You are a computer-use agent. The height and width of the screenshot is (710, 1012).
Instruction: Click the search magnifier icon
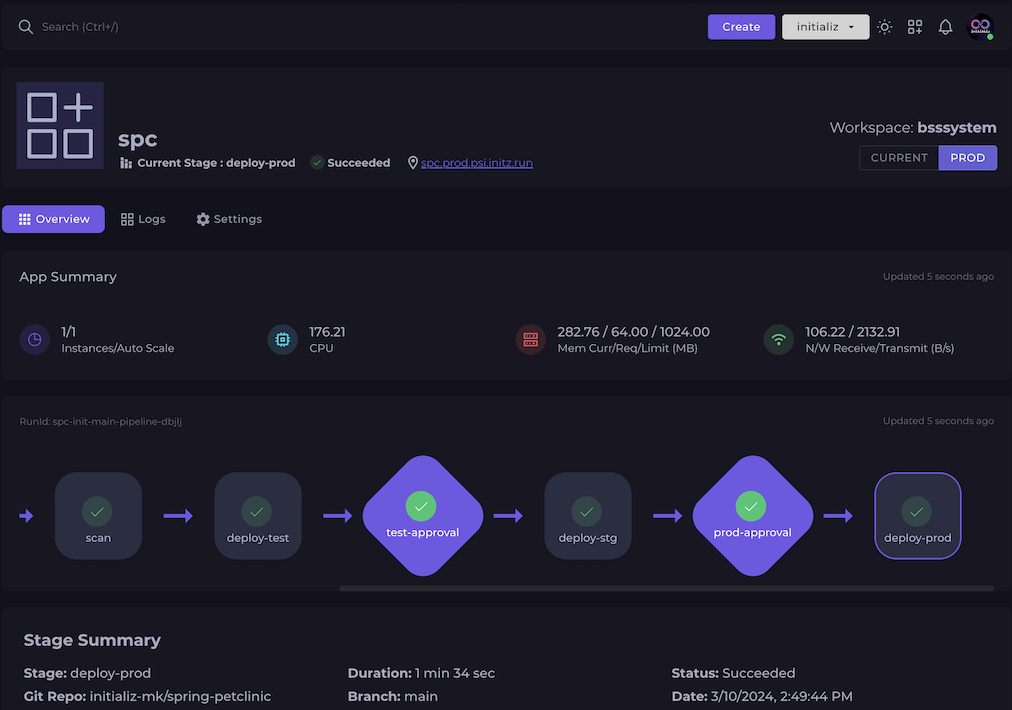tap(26, 26)
